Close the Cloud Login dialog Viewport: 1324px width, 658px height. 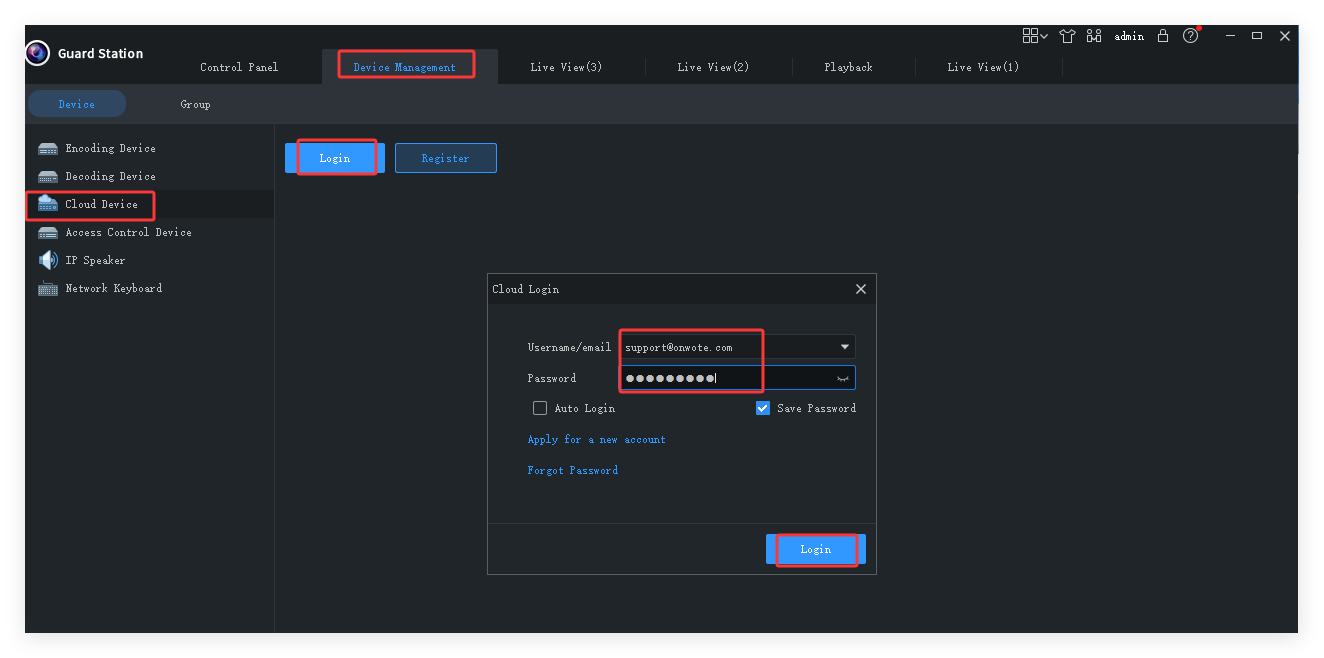[x=861, y=289]
